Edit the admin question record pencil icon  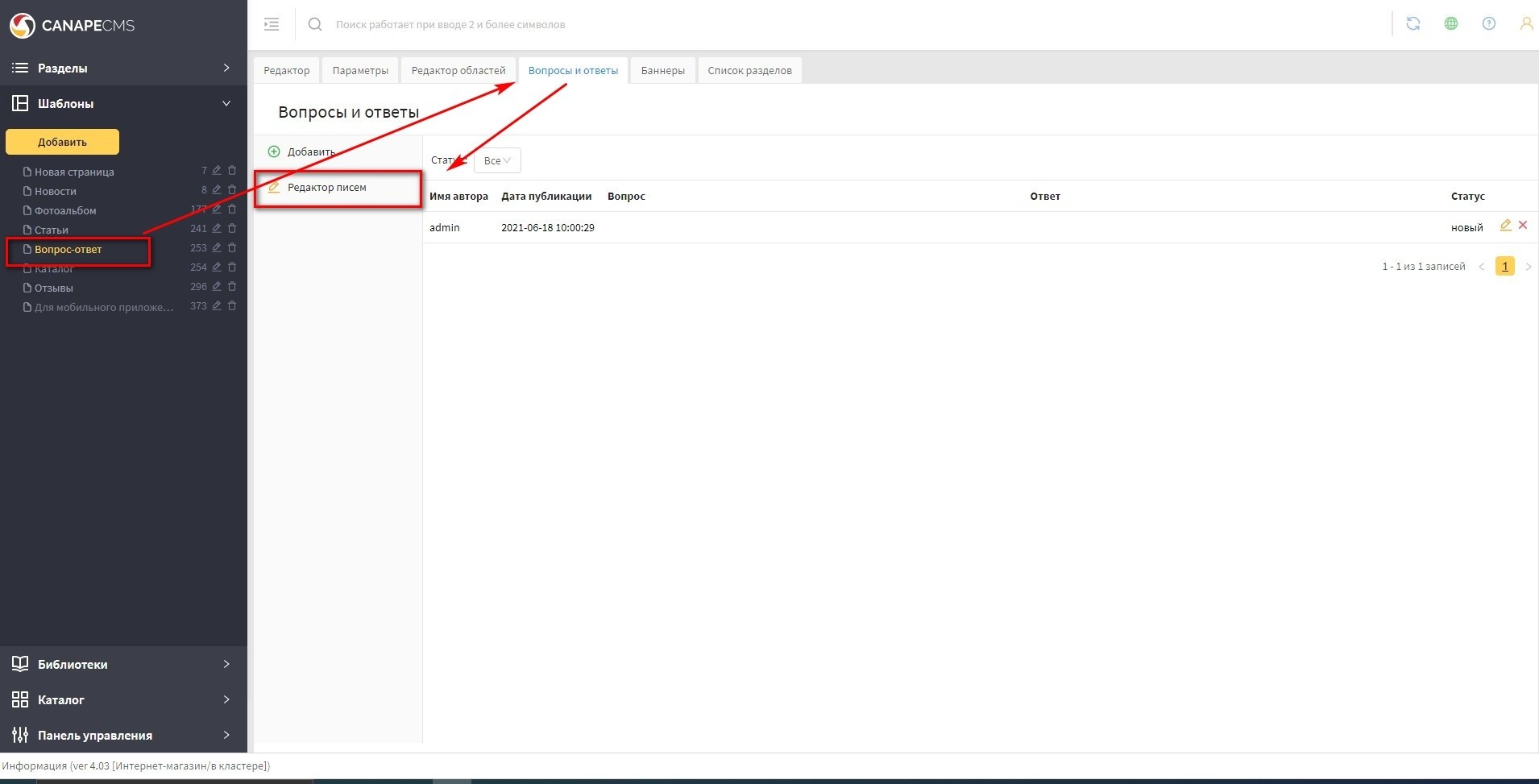1504,226
